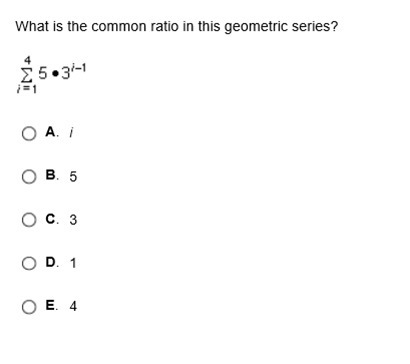Click the bold letter A label
Screen dimensions: 410x364
coord(51,132)
